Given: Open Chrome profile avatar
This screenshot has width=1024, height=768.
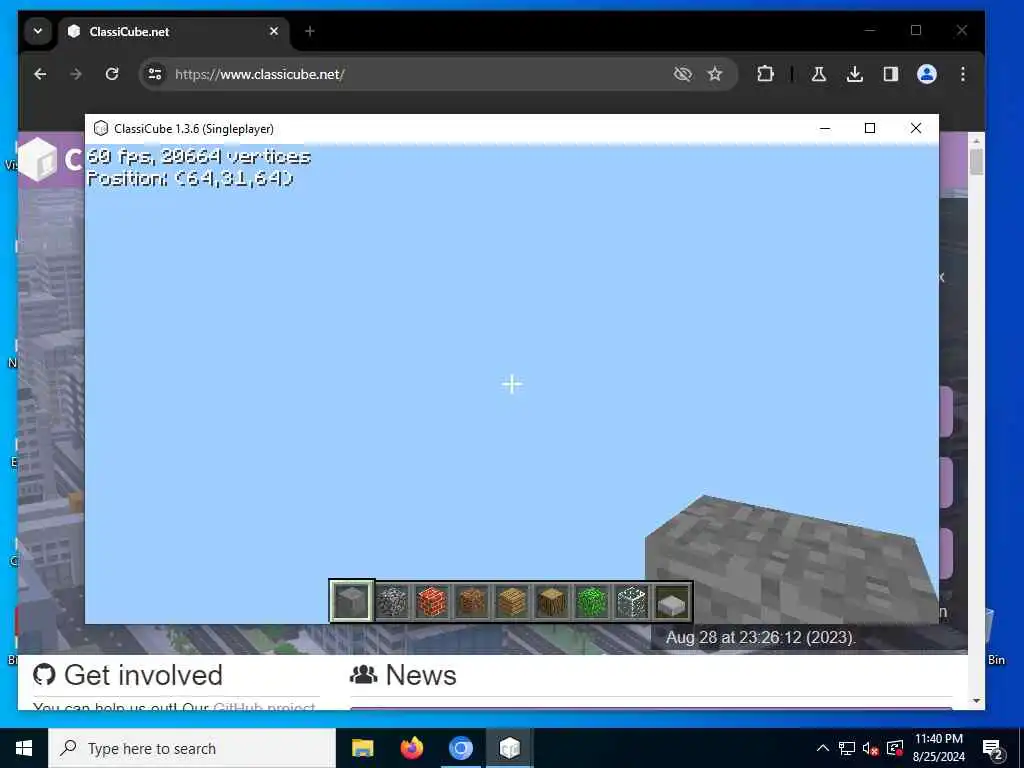Looking at the screenshot, I should click(x=927, y=74).
